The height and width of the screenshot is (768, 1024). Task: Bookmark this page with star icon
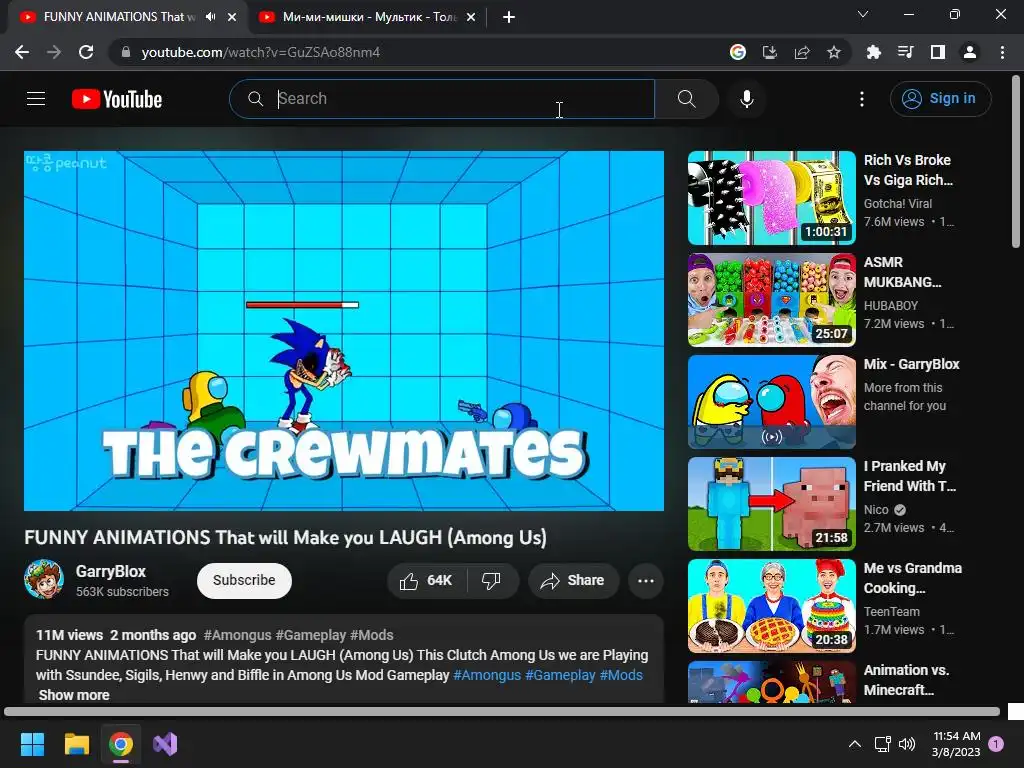(x=834, y=52)
